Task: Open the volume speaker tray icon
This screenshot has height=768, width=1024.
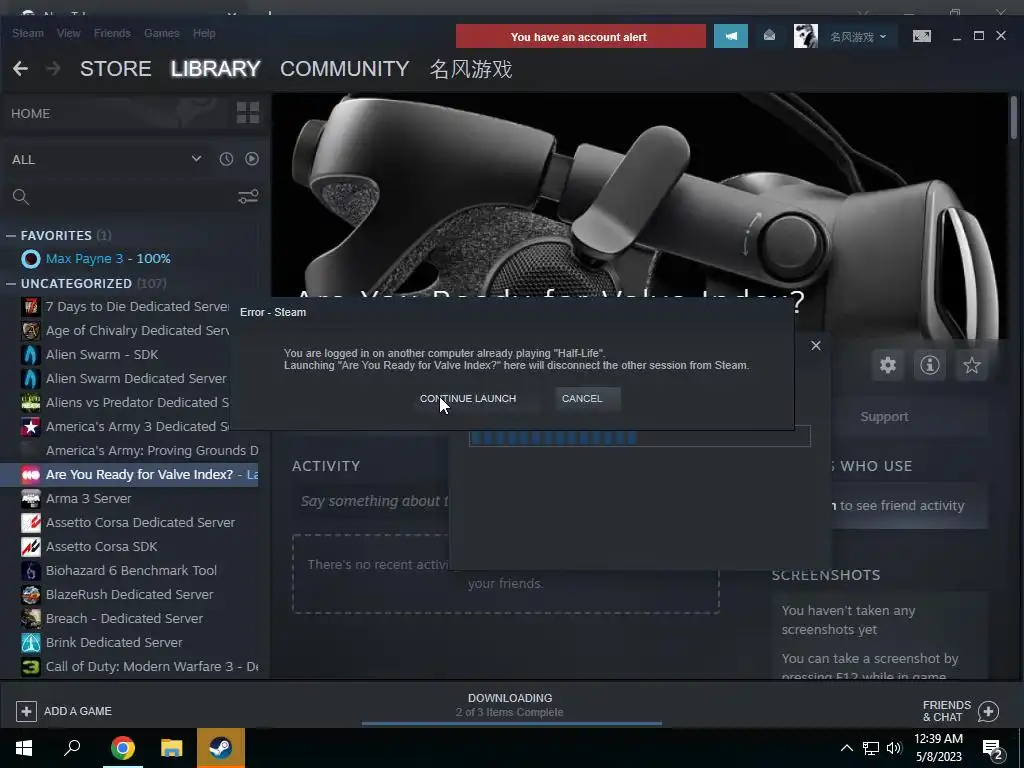Action: coord(894,748)
